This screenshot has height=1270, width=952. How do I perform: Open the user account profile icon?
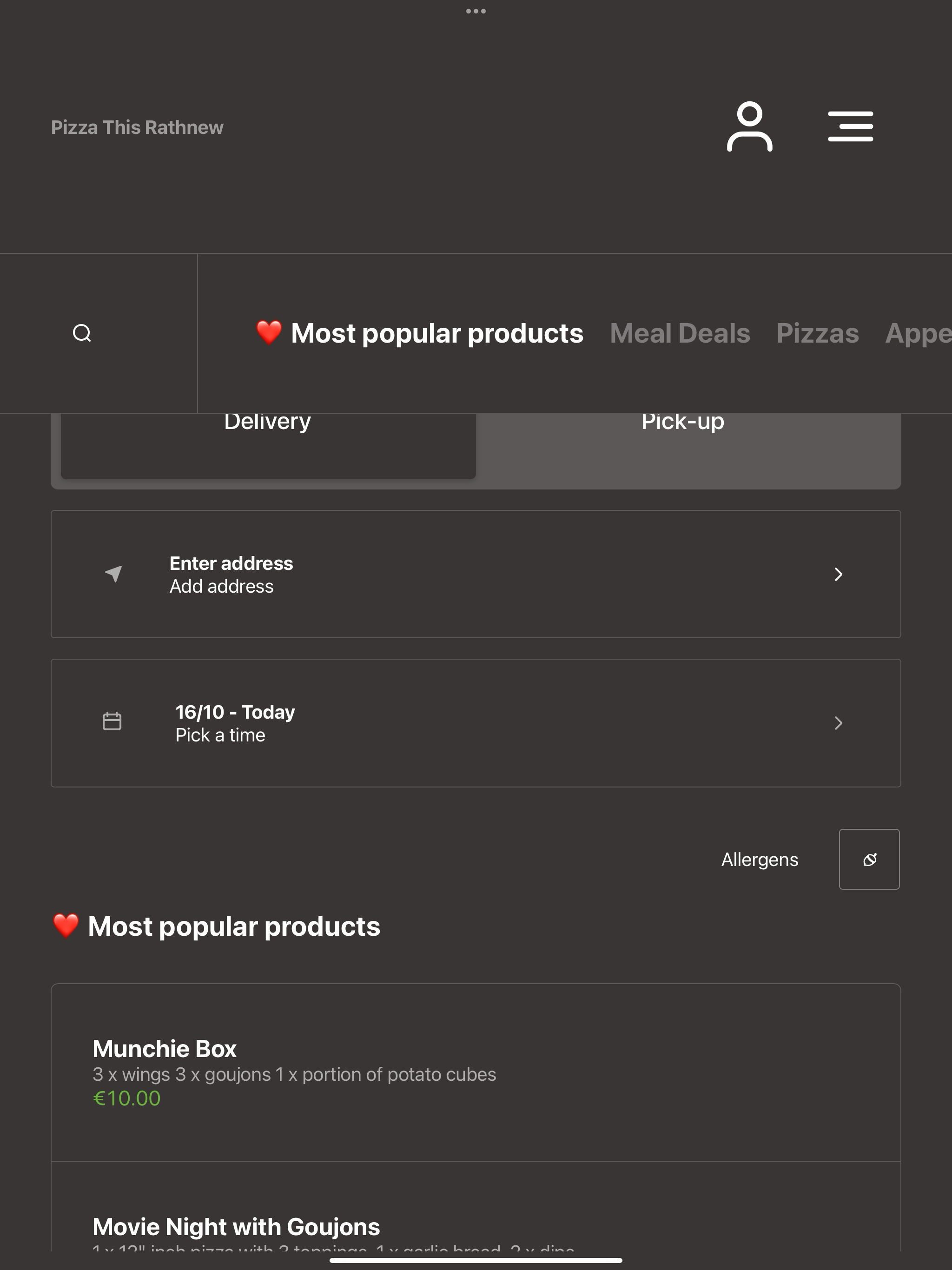749,126
